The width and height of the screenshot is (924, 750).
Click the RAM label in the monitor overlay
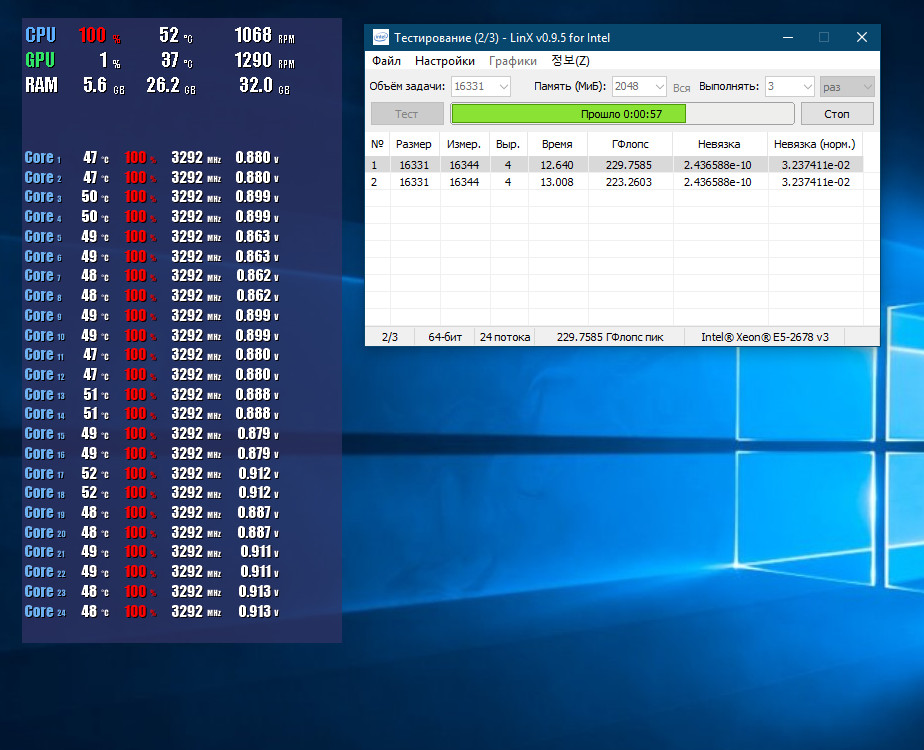41,85
